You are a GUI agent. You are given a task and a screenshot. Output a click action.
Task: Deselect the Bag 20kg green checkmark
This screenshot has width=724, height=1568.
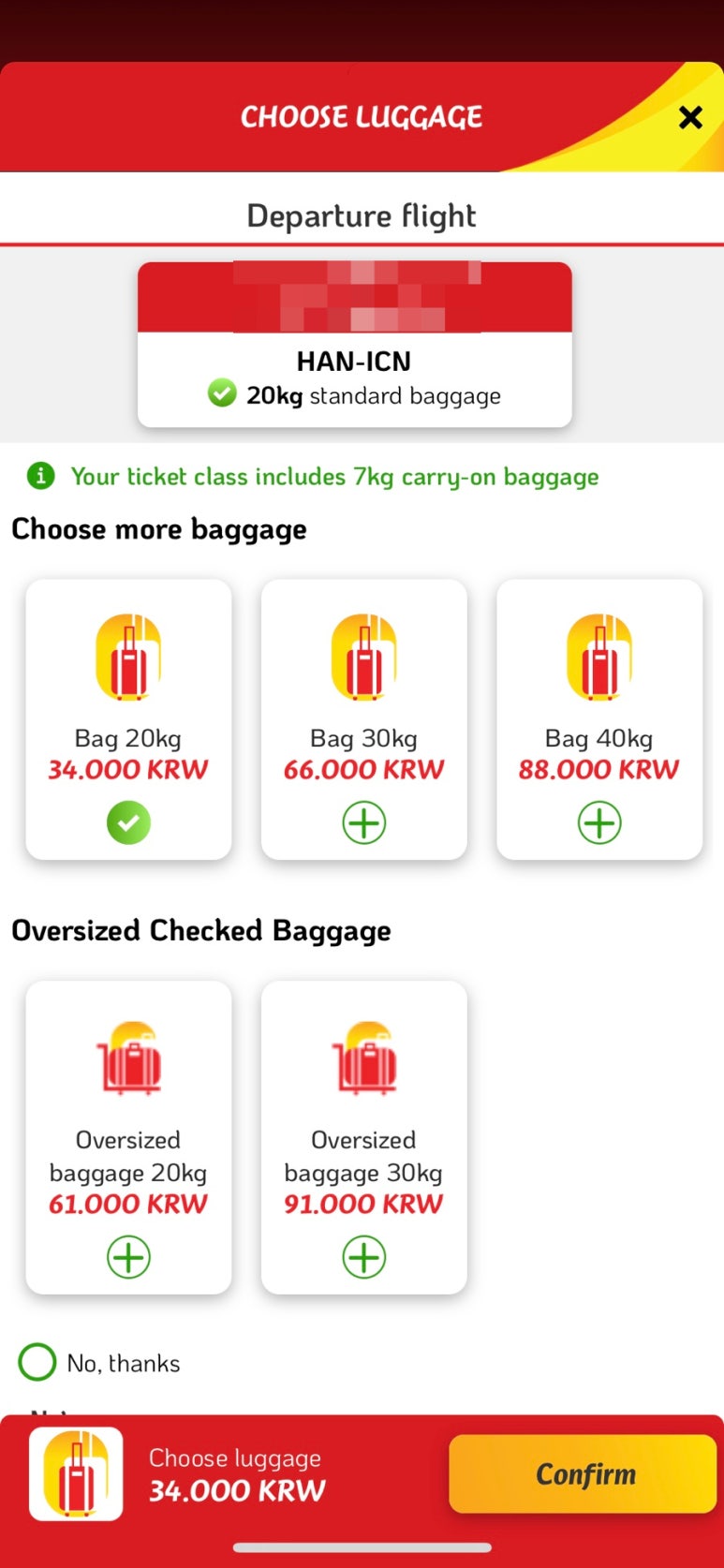[128, 823]
